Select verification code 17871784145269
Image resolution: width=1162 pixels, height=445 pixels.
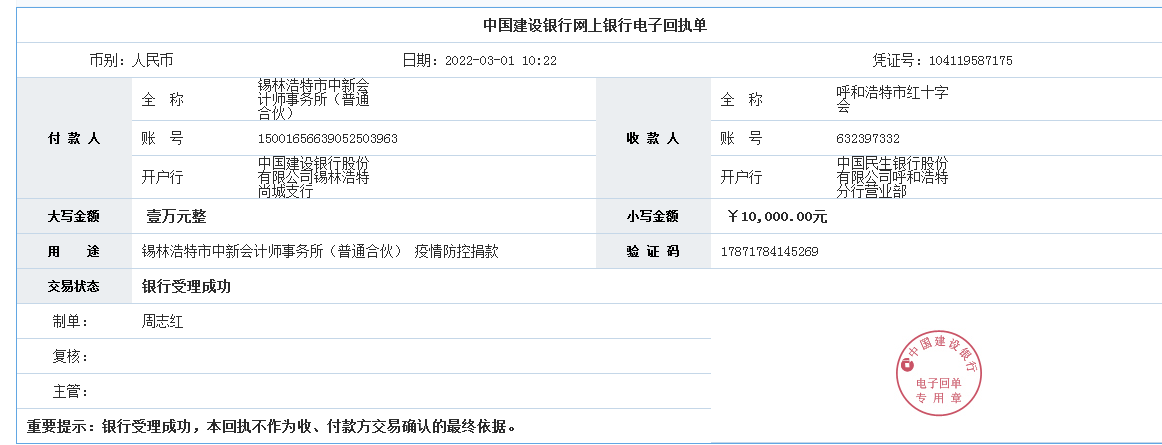tap(769, 252)
